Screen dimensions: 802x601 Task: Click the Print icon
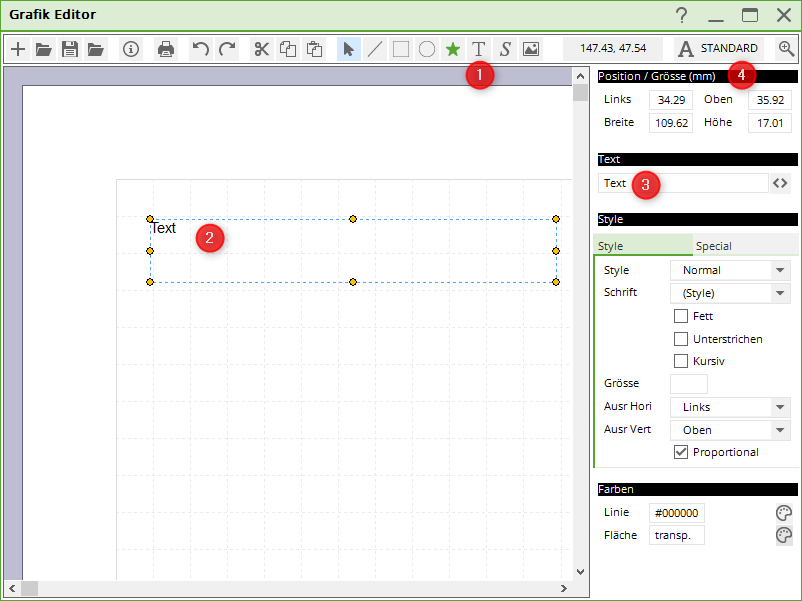pyautogui.click(x=166, y=49)
